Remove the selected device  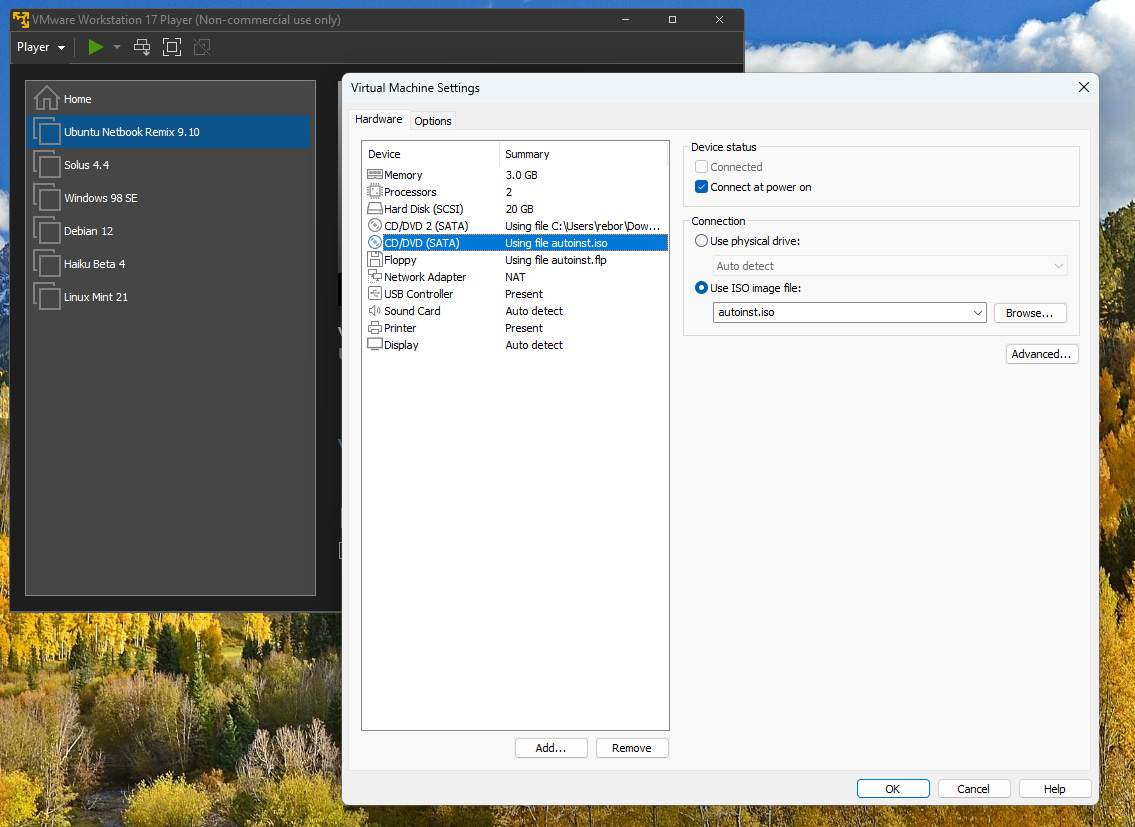tap(631, 748)
